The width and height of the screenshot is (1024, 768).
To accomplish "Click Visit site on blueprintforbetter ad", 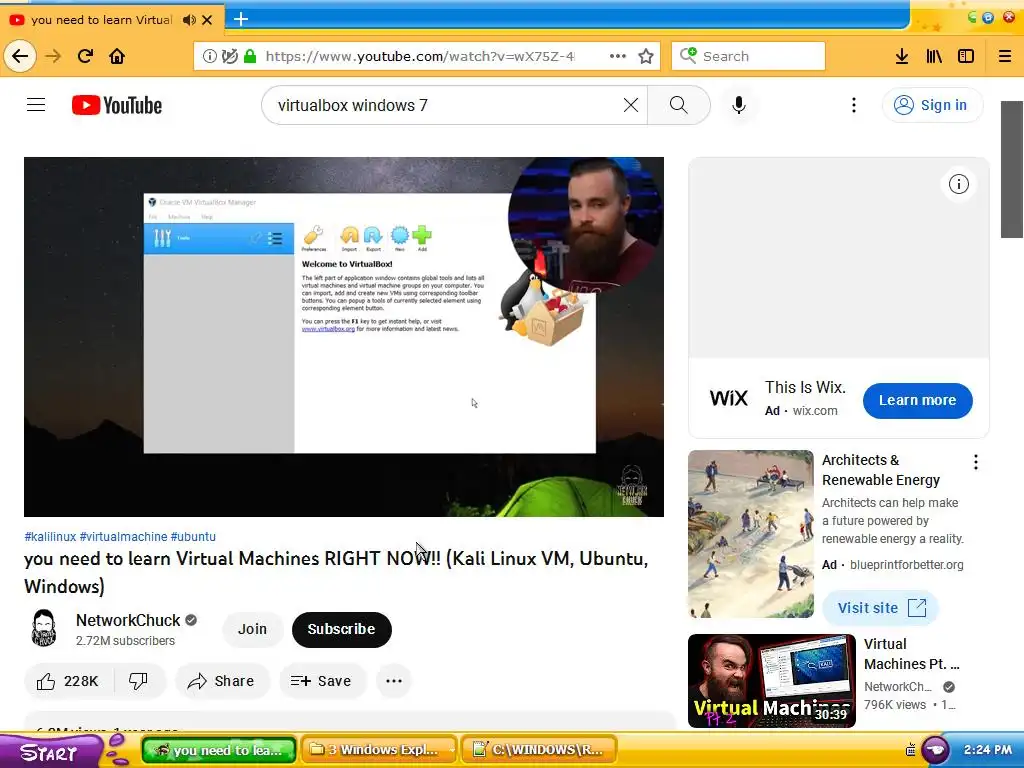I will point(880,608).
